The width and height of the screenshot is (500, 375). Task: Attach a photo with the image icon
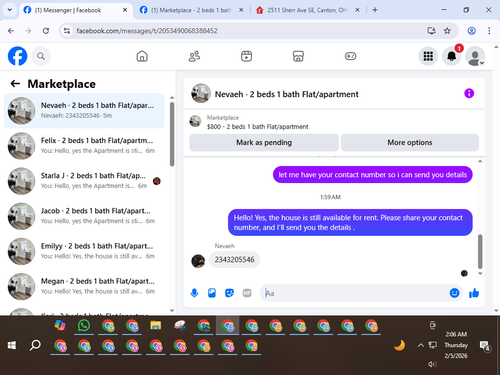[212, 293]
